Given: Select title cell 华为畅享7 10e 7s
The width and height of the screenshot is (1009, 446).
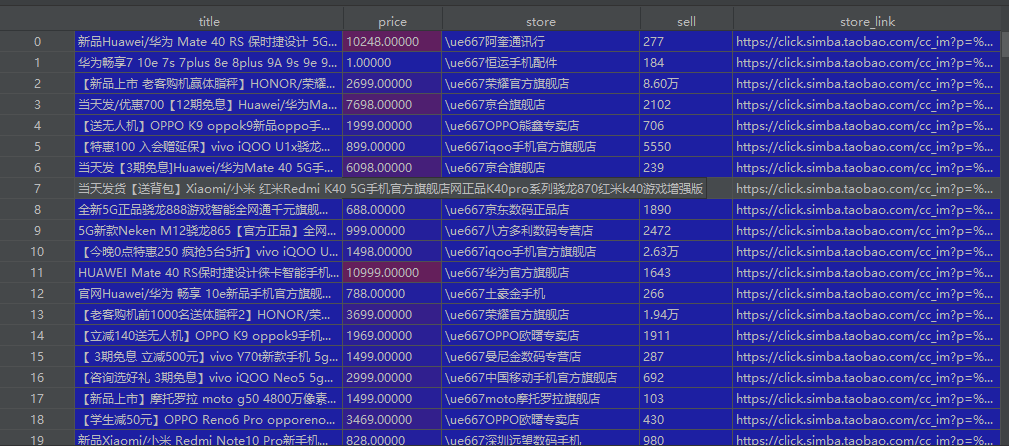Looking at the screenshot, I should pos(209,63).
